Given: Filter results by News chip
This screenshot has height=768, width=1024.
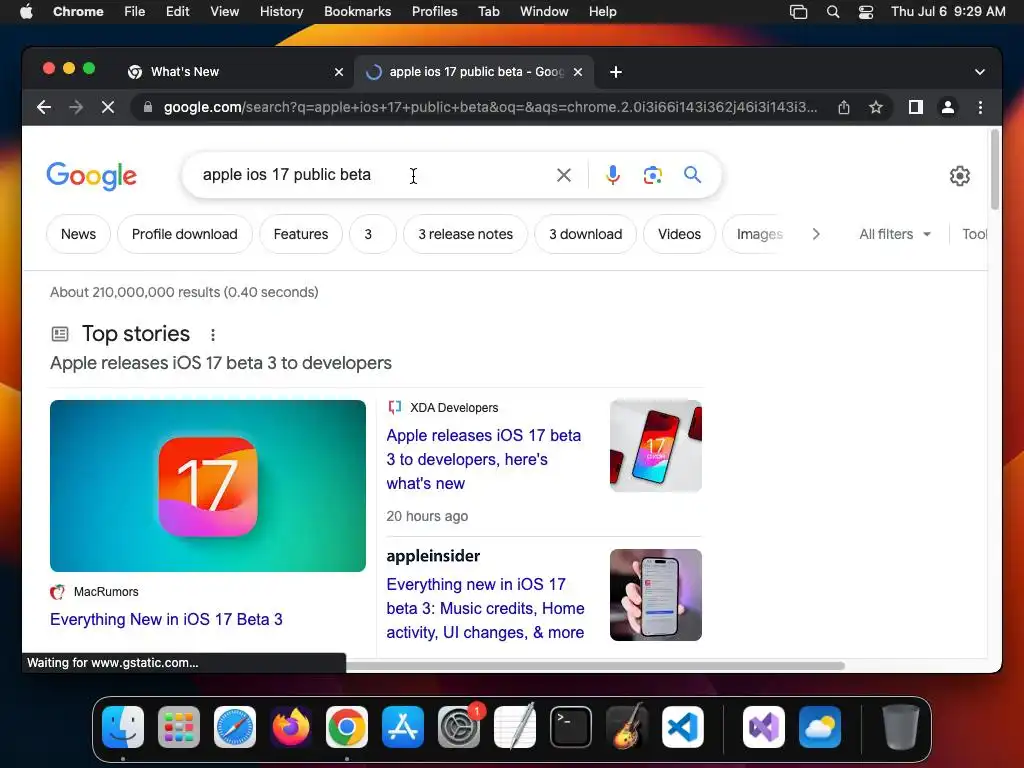Looking at the screenshot, I should tap(78, 234).
